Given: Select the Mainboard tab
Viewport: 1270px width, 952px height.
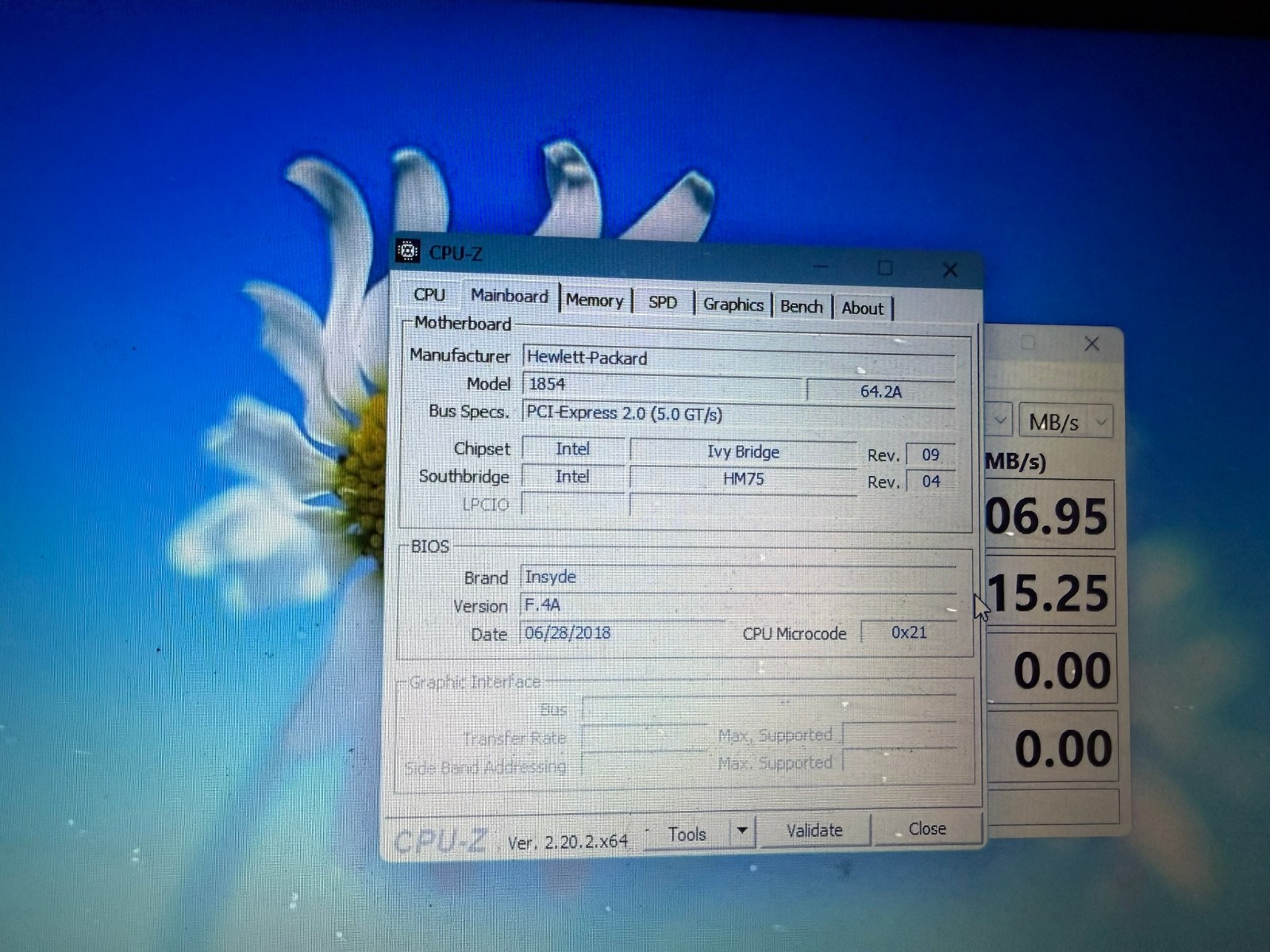Looking at the screenshot, I should click(x=510, y=296).
